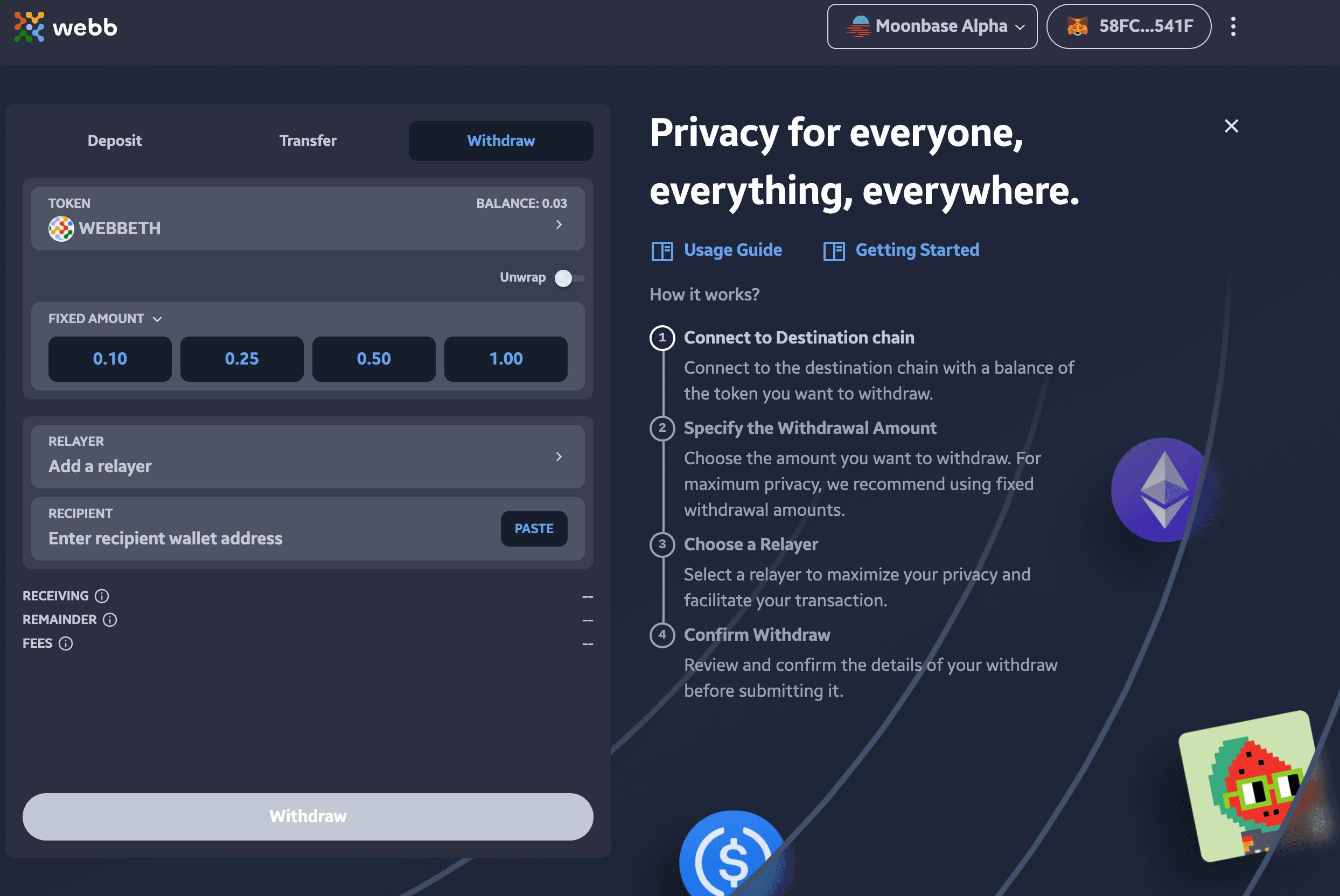The image size is (1340, 896).
Task: Select the Withdraw tab
Action: [x=501, y=140]
